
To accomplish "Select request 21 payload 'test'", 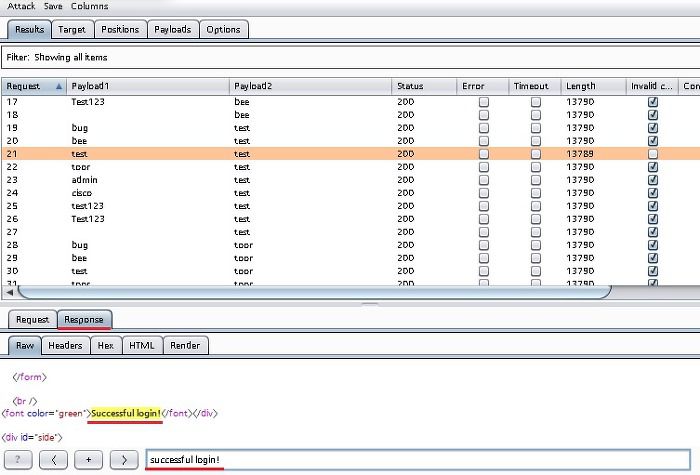I will pyautogui.click(x=79, y=154).
